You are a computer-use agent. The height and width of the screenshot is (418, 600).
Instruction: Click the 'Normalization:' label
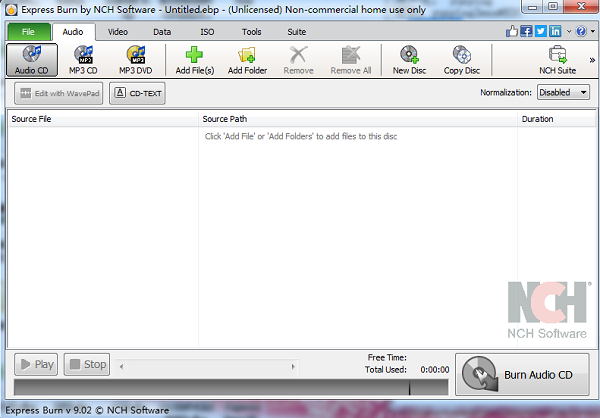tap(506, 93)
